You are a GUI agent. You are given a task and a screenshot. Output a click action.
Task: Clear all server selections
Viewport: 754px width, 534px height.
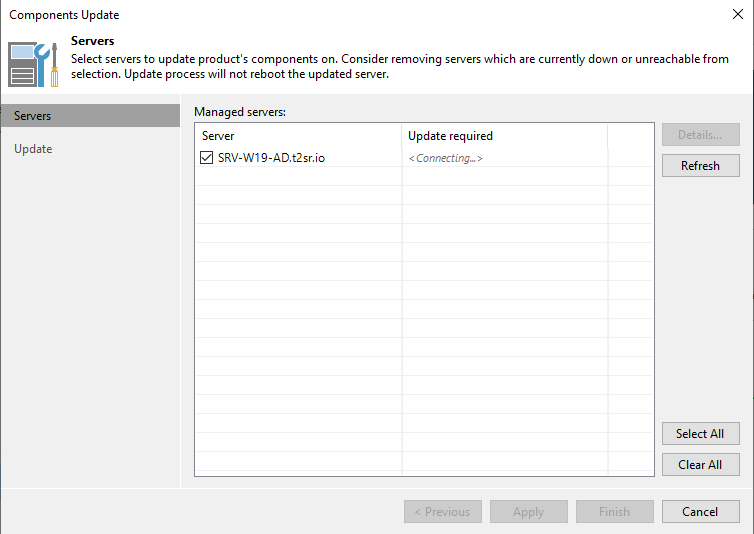701,465
